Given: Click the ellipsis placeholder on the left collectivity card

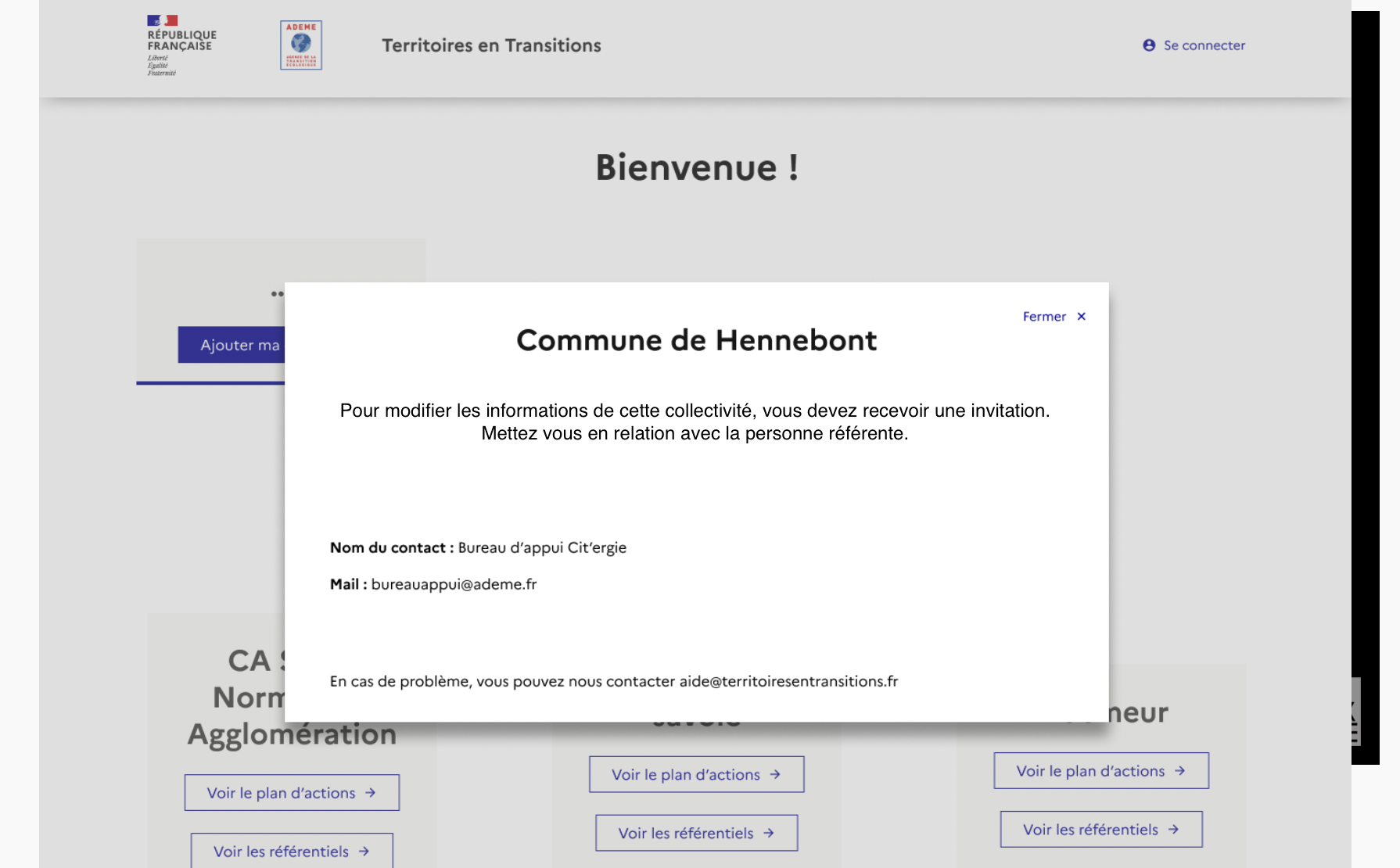Looking at the screenshot, I should [278, 293].
